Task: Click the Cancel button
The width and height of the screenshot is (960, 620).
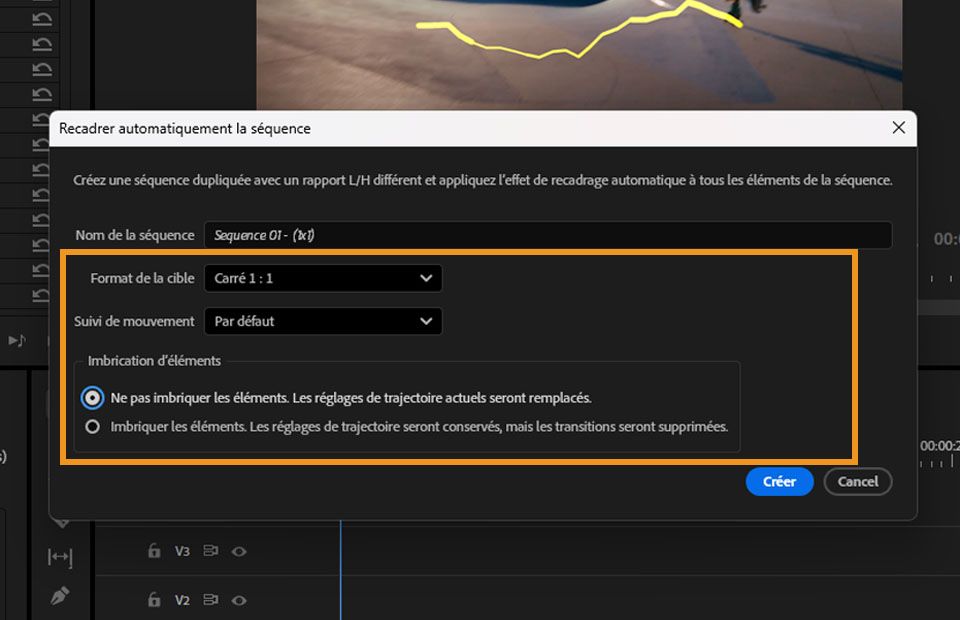Action: (857, 481)
